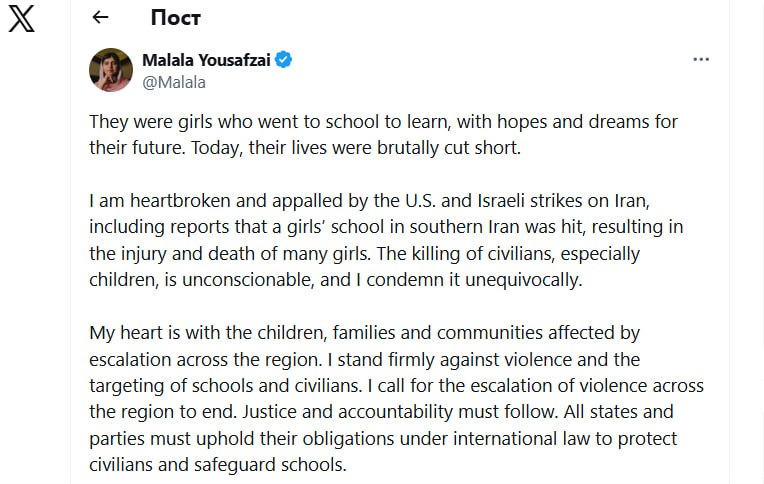The image size is (764, 484).
Task: Click the "Пост" page heading
Action: coord(176,18)
